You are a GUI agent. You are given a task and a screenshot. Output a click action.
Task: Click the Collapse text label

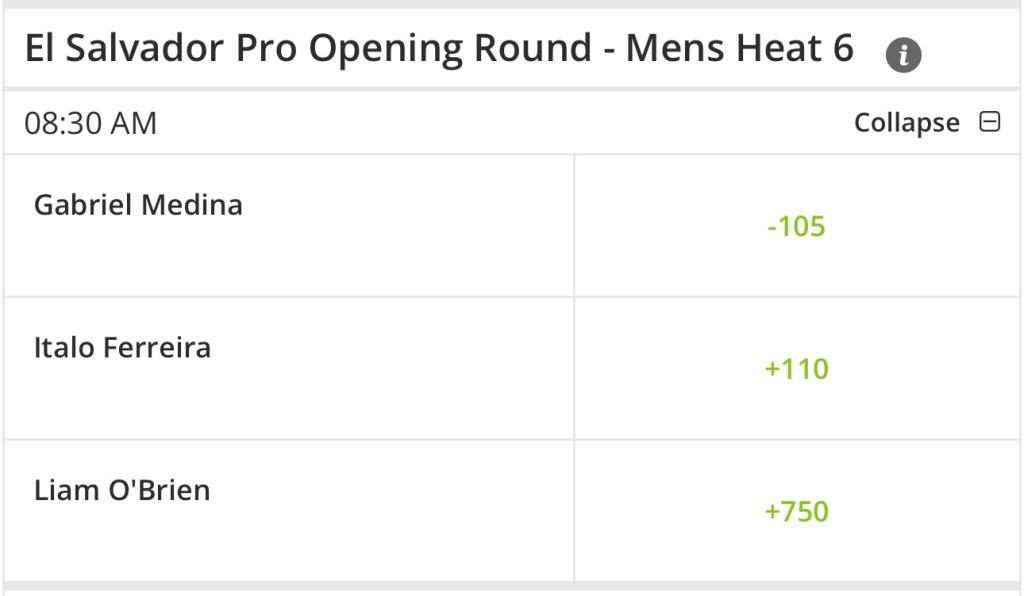point(906,123)
